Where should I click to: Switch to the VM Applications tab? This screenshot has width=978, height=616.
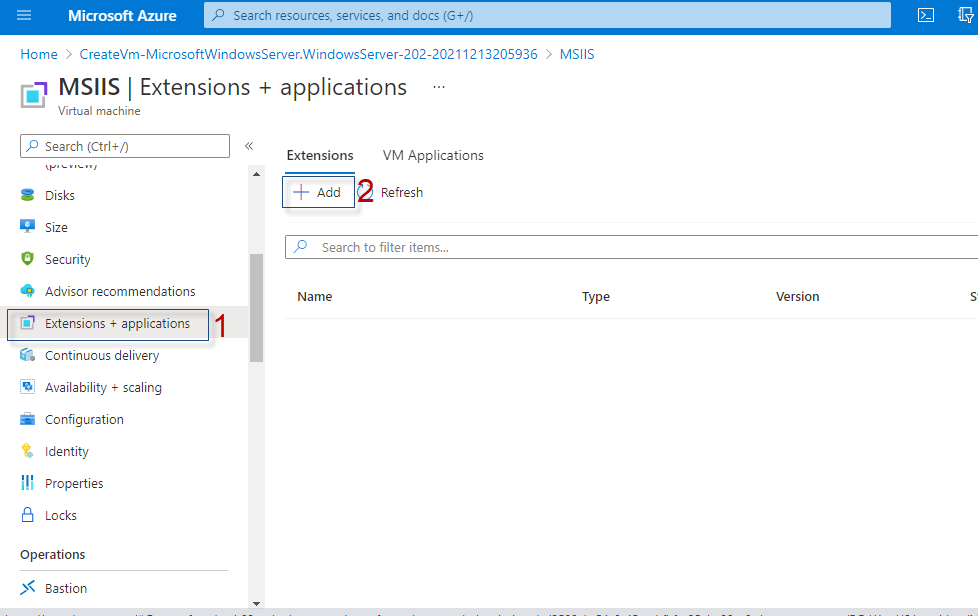[x=433, y=155]
